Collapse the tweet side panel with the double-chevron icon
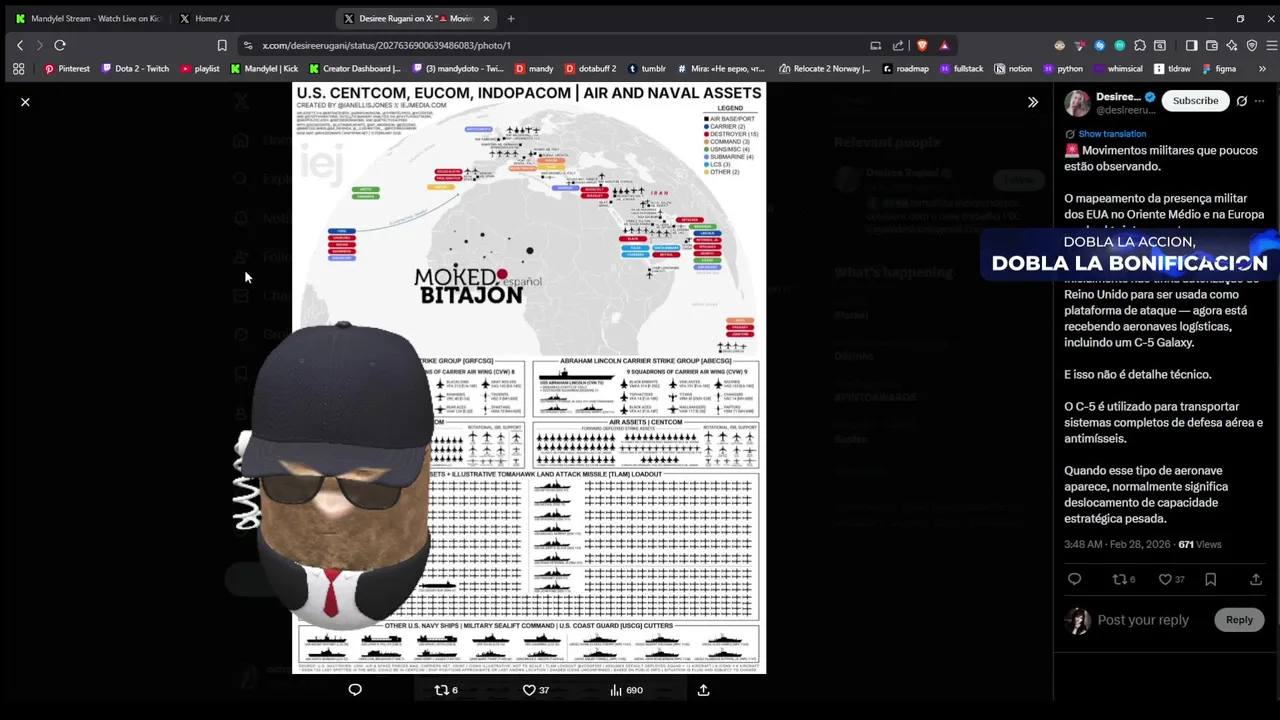This screenshot has width=1280, height=720. 1033,102
